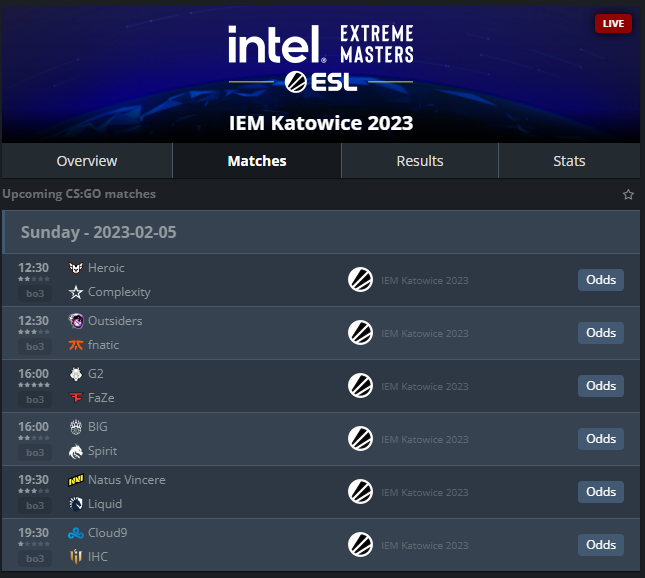The image size is (645, 578).
Task: Click the Complexity team name
Action: click(119, 292)
